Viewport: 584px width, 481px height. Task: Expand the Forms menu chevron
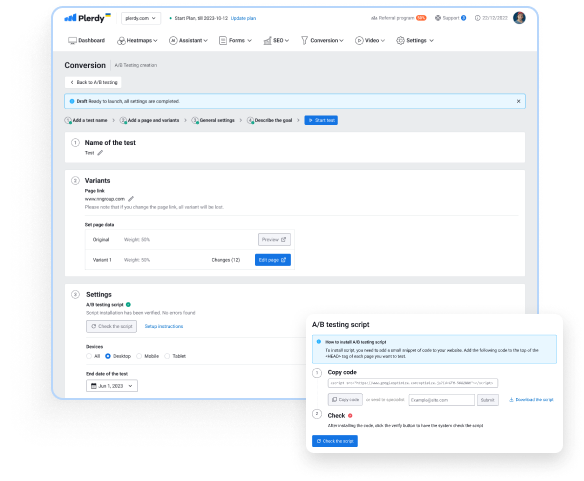click(250, 41)
